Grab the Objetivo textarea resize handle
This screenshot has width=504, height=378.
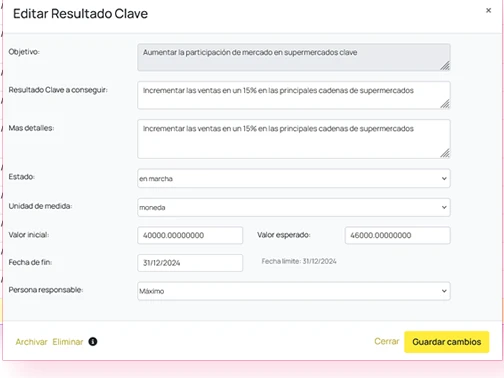click(445, 66)
